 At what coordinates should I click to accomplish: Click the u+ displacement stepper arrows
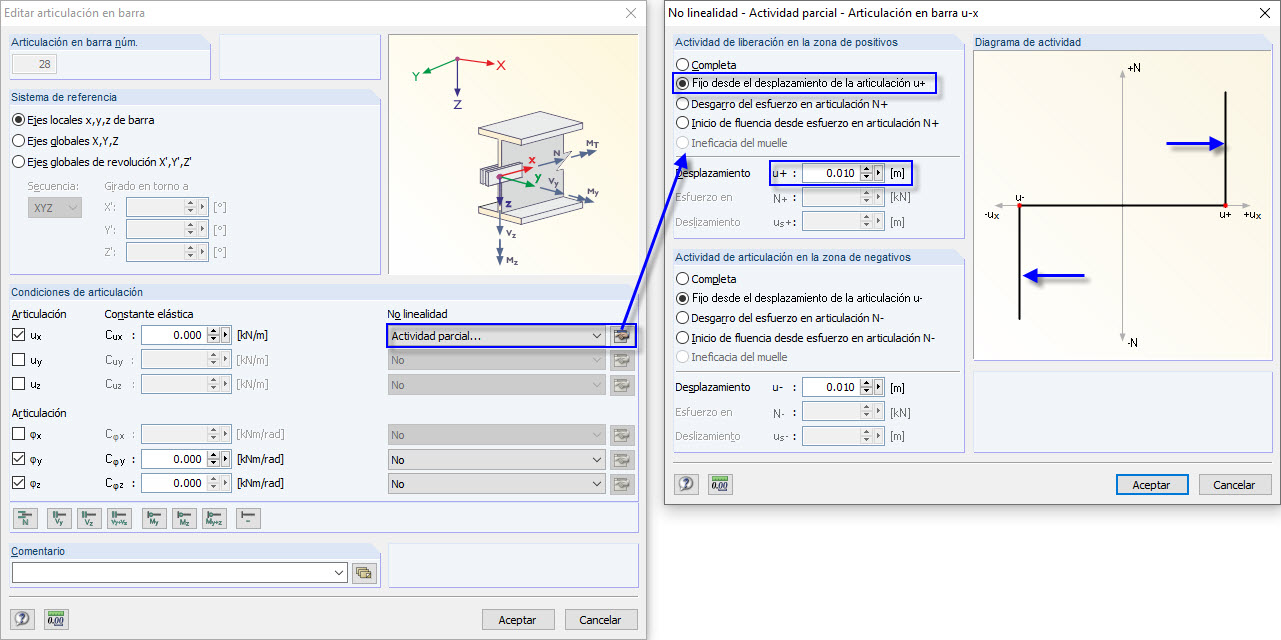(866, 173)
